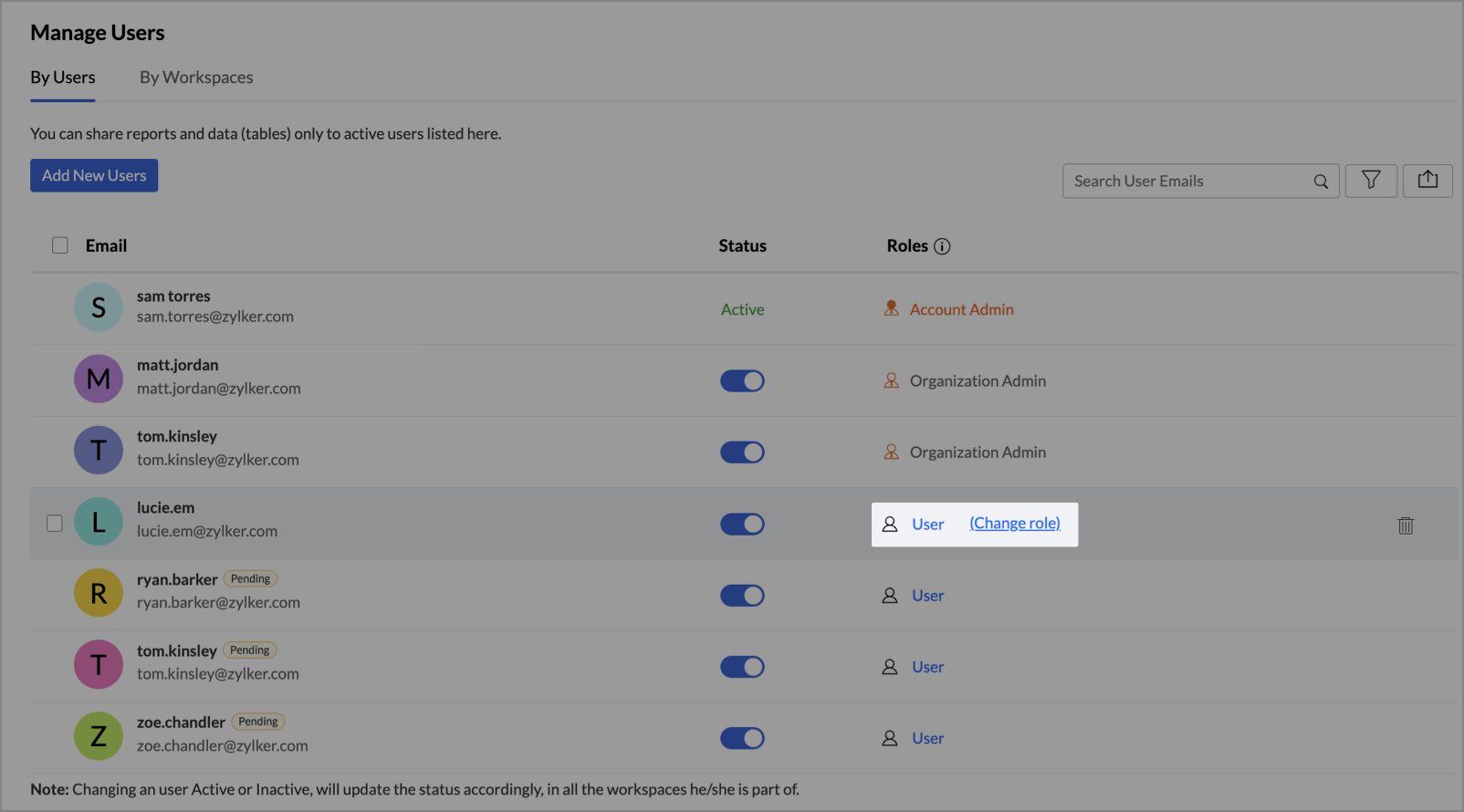Check the select-all Email checkbox
The height and width of the screenshot is (812, 1464).
pos(60,245)
